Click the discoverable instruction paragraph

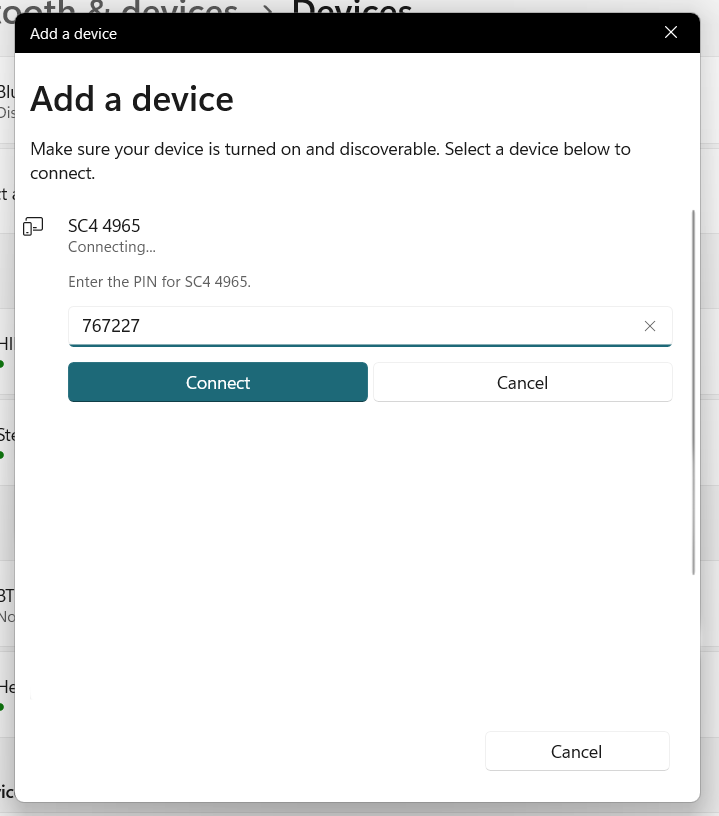(330, 160)
